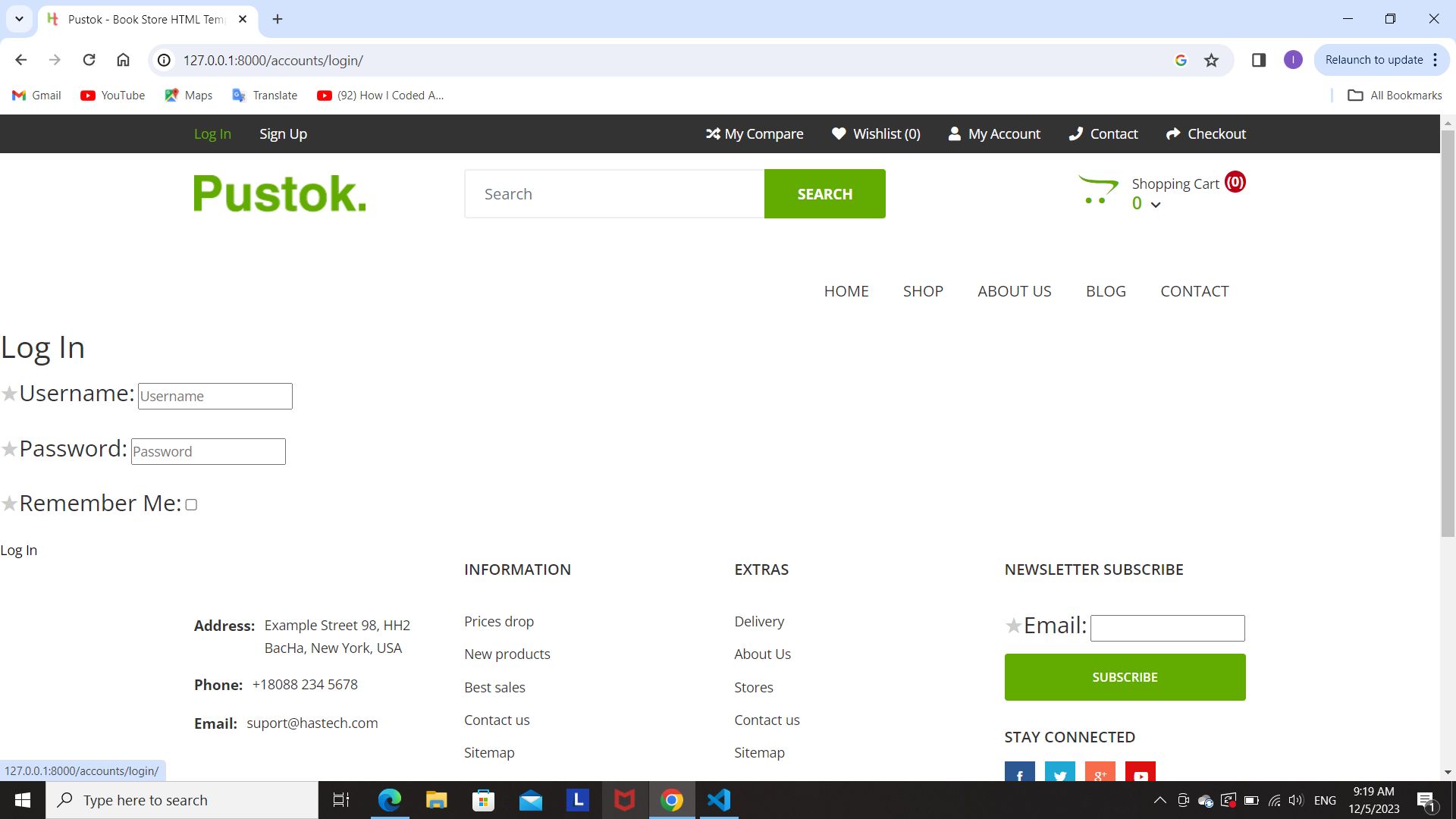Open Visual Studio Code from taskbar
This screenshot has height=819, width=1456.
718,800
